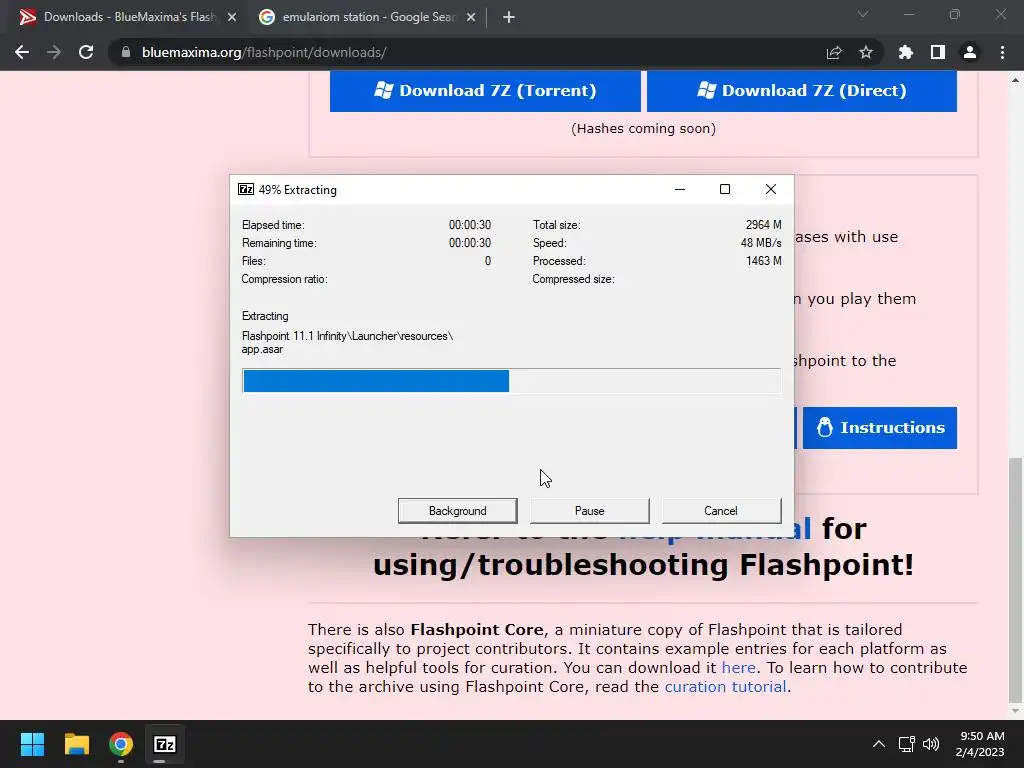Pause the 7-Zip extraction
The height and width of the screenshot is (768, 1024).
(590, 511)
